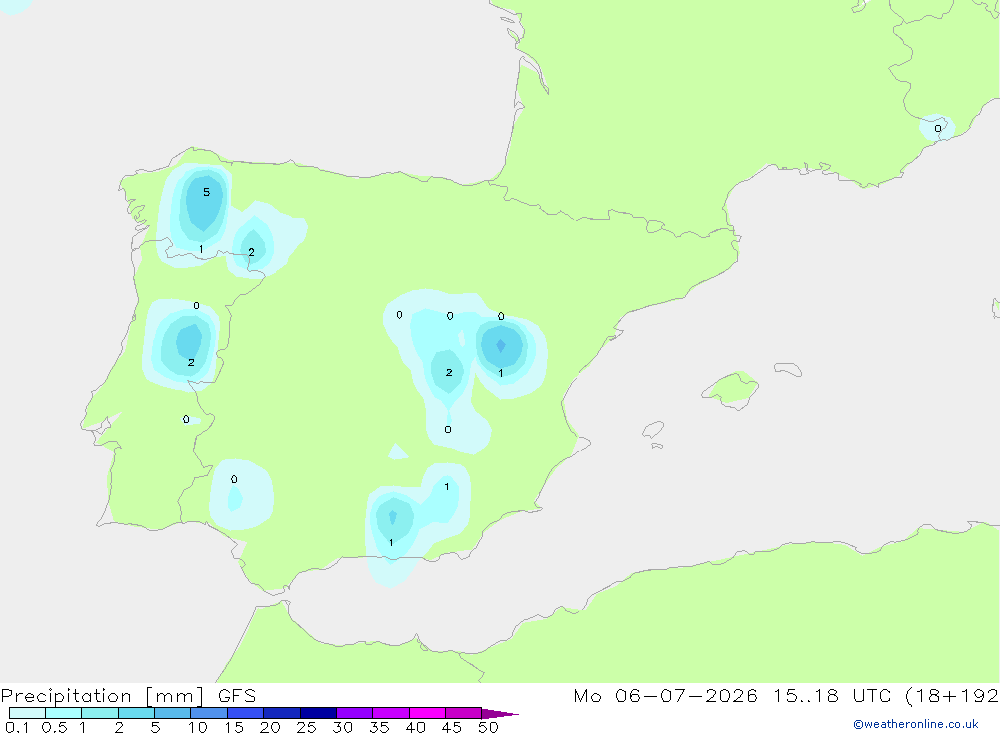This screenshot has height=733, width=1000.
Task: Click the 'GFS' model label
Action: click(x=237, y=695)
